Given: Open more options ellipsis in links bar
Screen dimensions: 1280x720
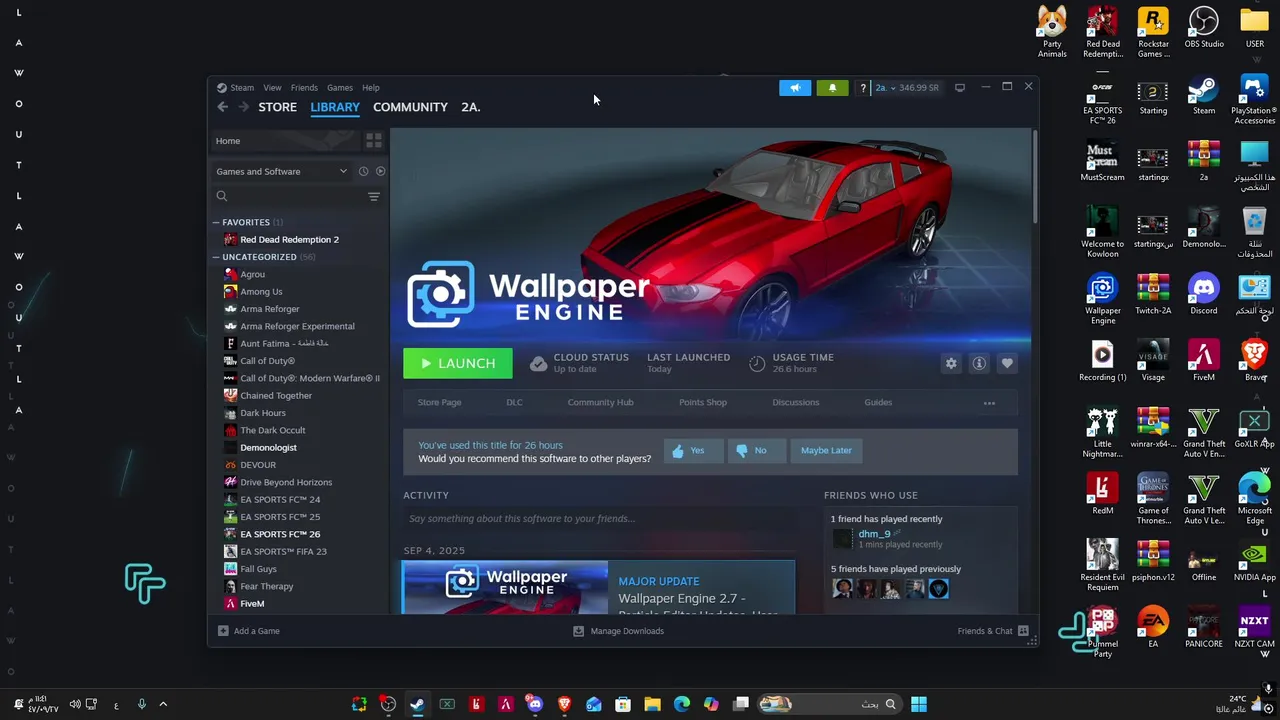Looking at the screenshot, I should tap(989, 403).
